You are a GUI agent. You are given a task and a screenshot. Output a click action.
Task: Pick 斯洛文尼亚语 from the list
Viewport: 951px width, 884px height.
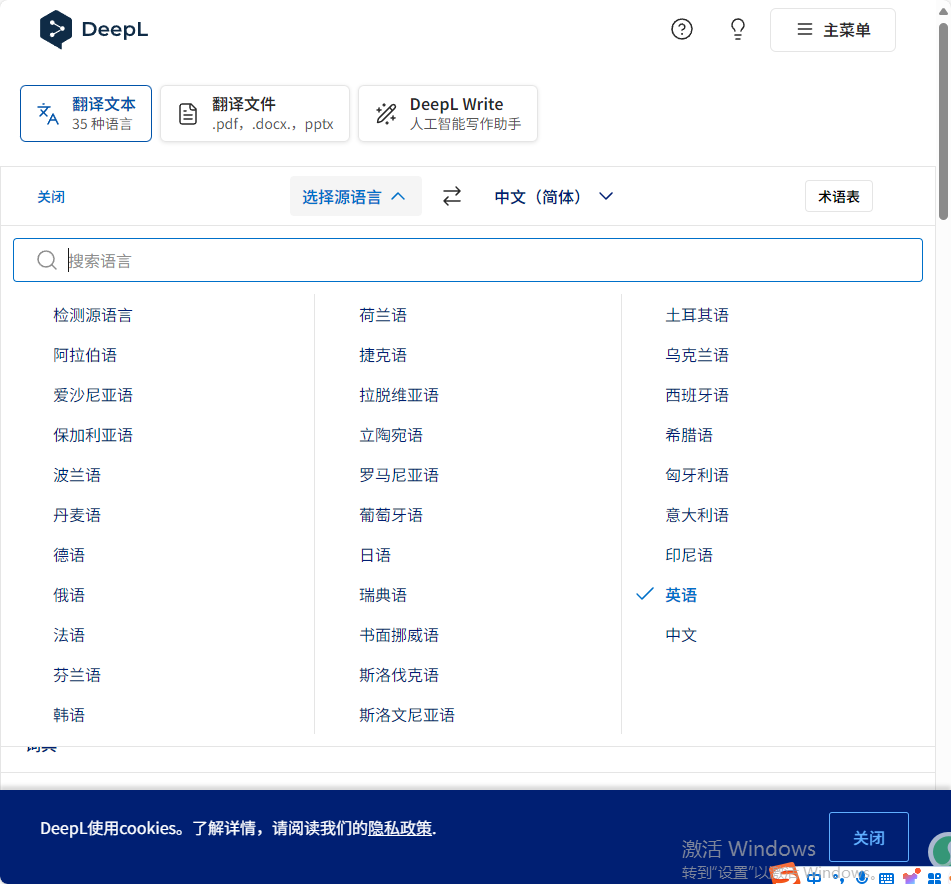point(406,715)
